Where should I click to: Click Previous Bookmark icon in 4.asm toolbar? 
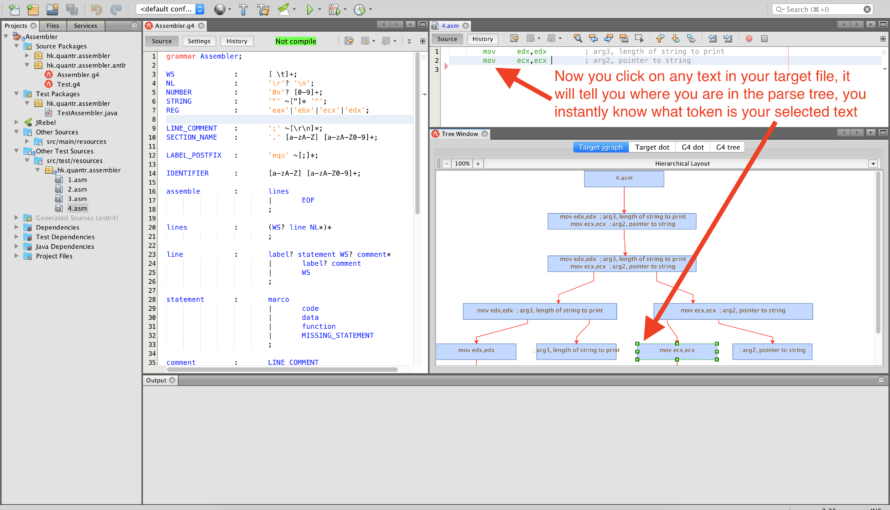[660, 38]
